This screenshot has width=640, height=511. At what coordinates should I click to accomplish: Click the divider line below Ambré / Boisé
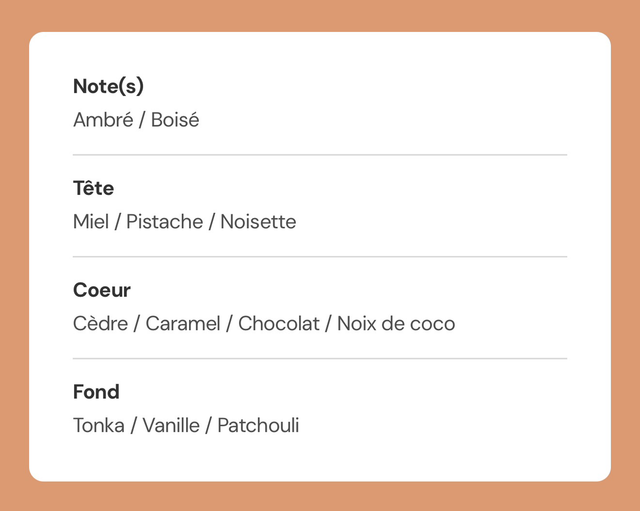[320, 155]
